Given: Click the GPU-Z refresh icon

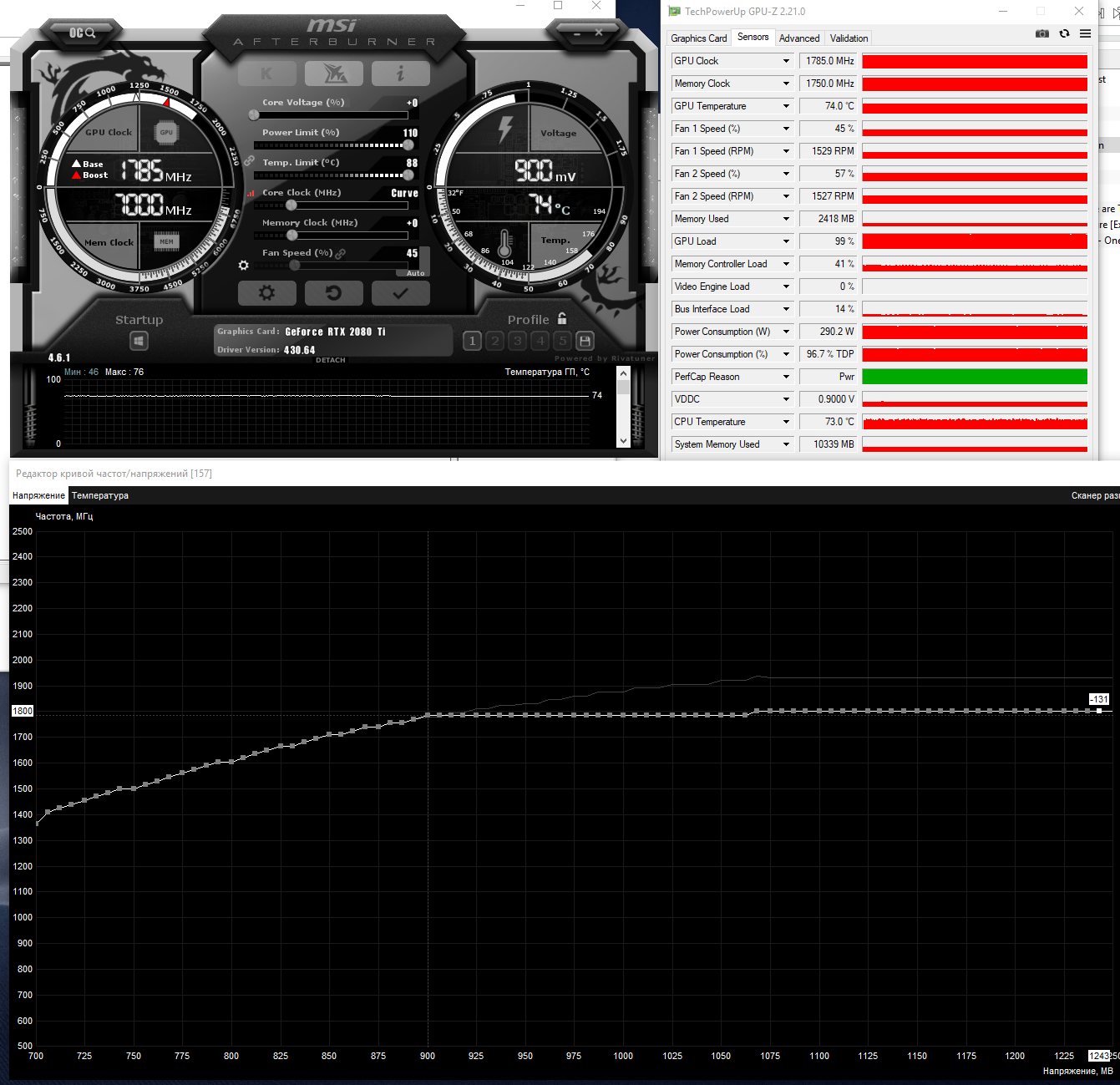Looking at the screenshot, I should (x=1064, y=33).
